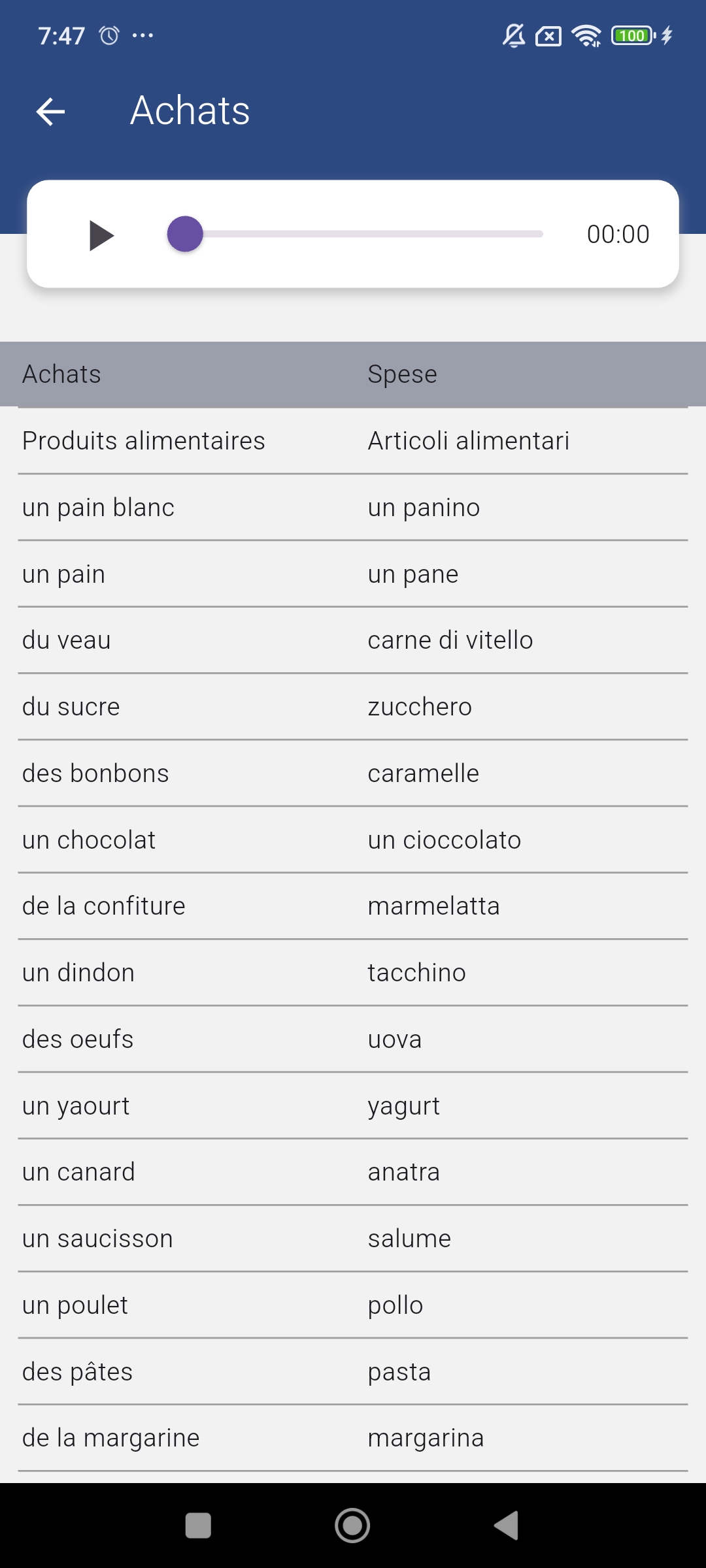This screenshot has height=1568, width=706.
Task: Tap the battery level indicator
Action: pyautogui.click(x=633, y=35)
